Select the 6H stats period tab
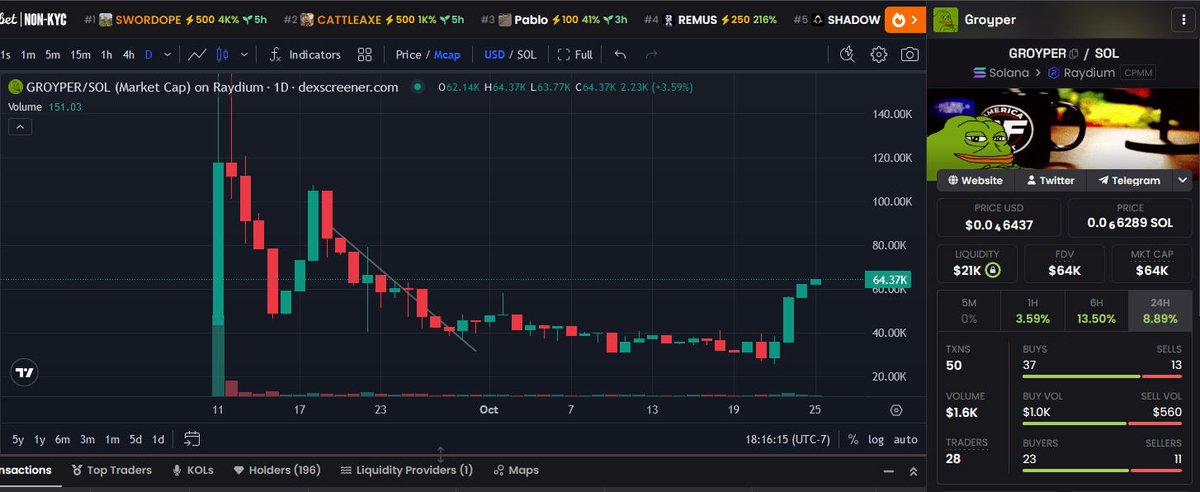 tap(1095, 310)
